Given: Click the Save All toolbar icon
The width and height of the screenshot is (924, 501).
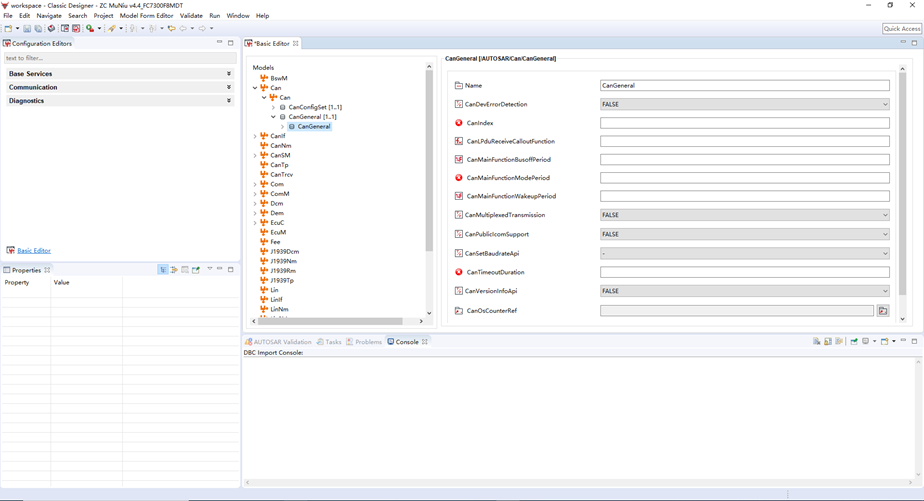Looking at the screenshot, I should (38, 28).
